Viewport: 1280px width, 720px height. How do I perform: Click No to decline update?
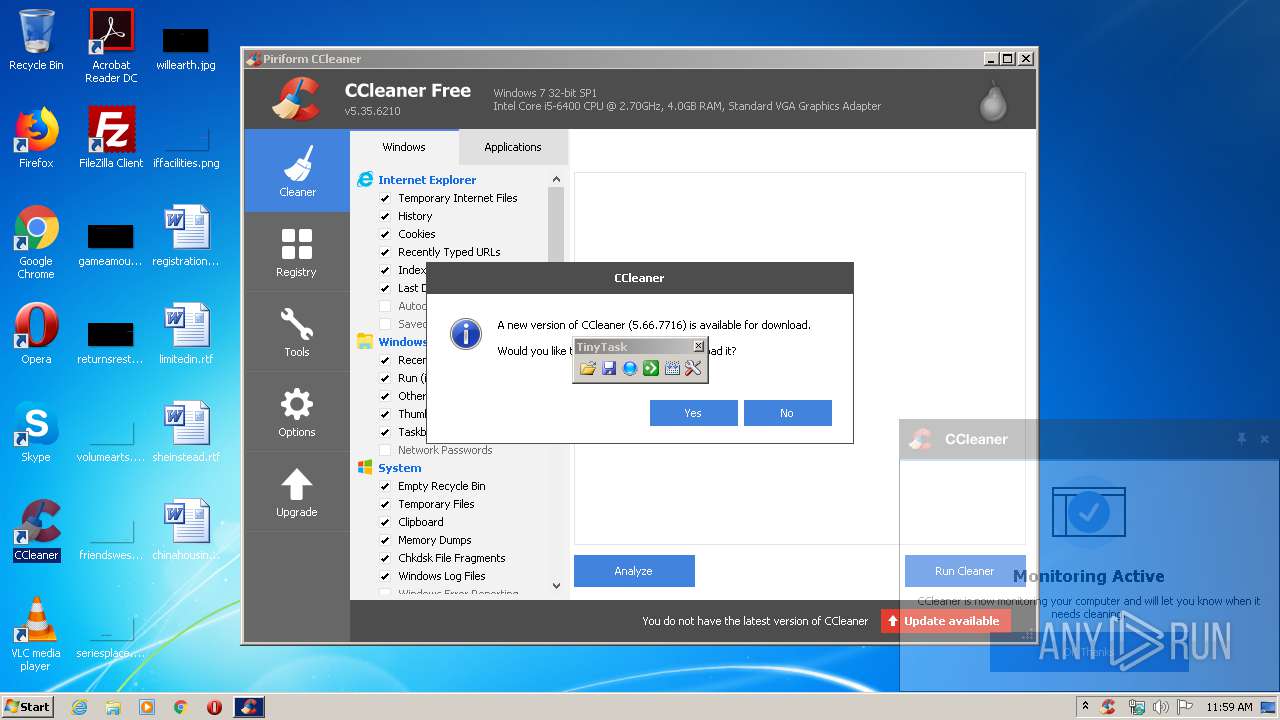pyautogui.click(x=787, y=413)
